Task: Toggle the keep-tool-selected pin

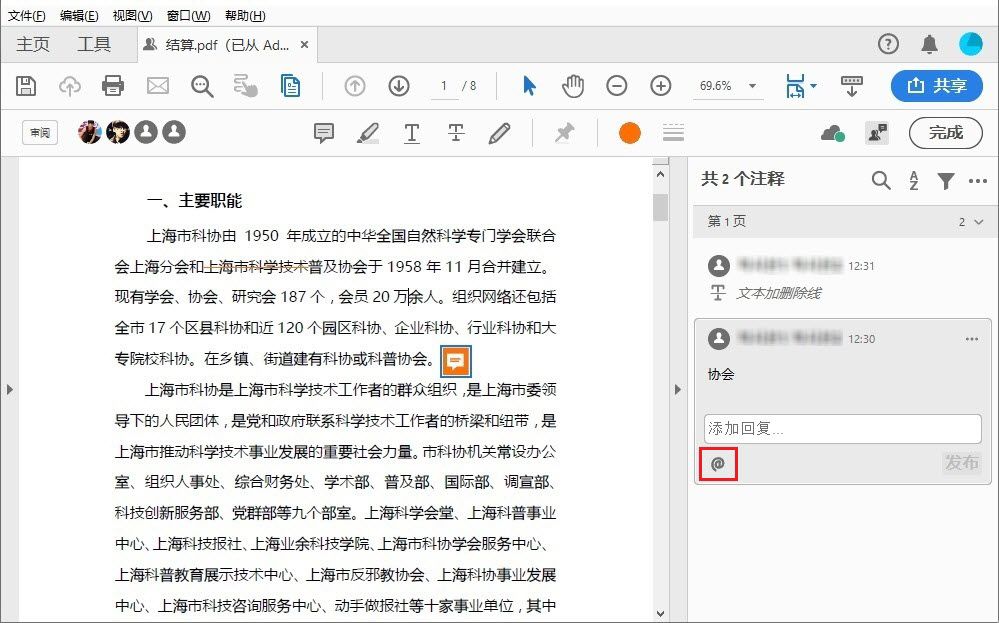Action: (565, 132)
